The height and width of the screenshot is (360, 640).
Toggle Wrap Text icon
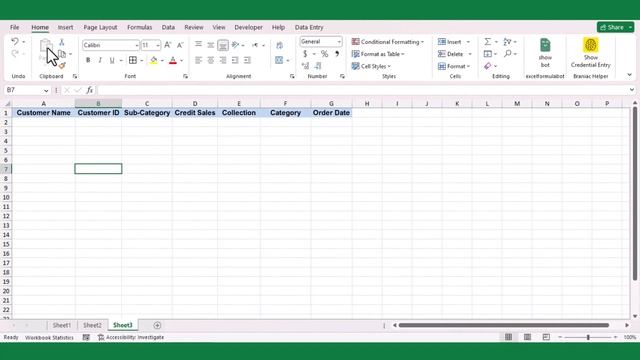click(x=280, y=45)
